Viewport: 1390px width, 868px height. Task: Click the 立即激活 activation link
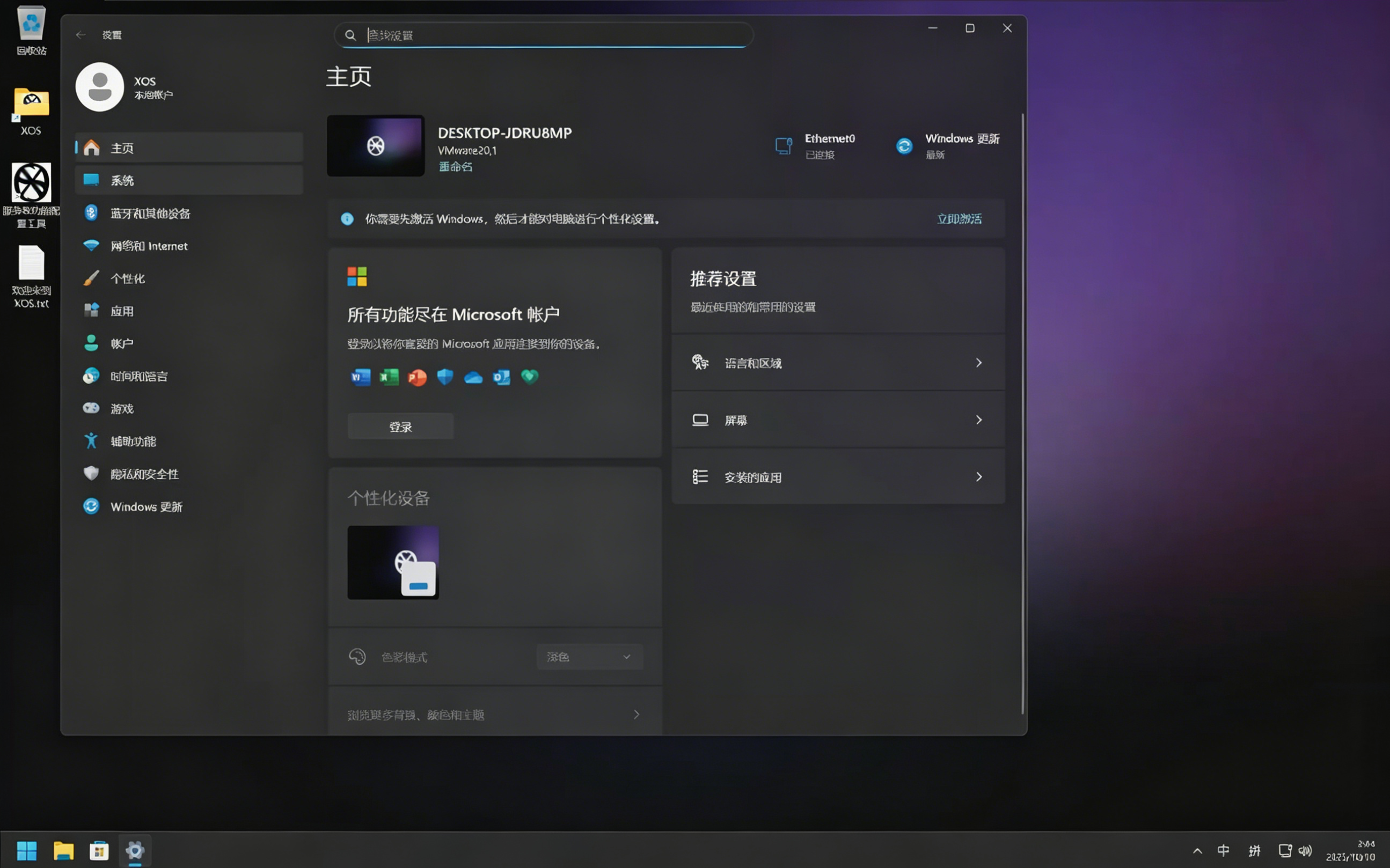point(959,219)
